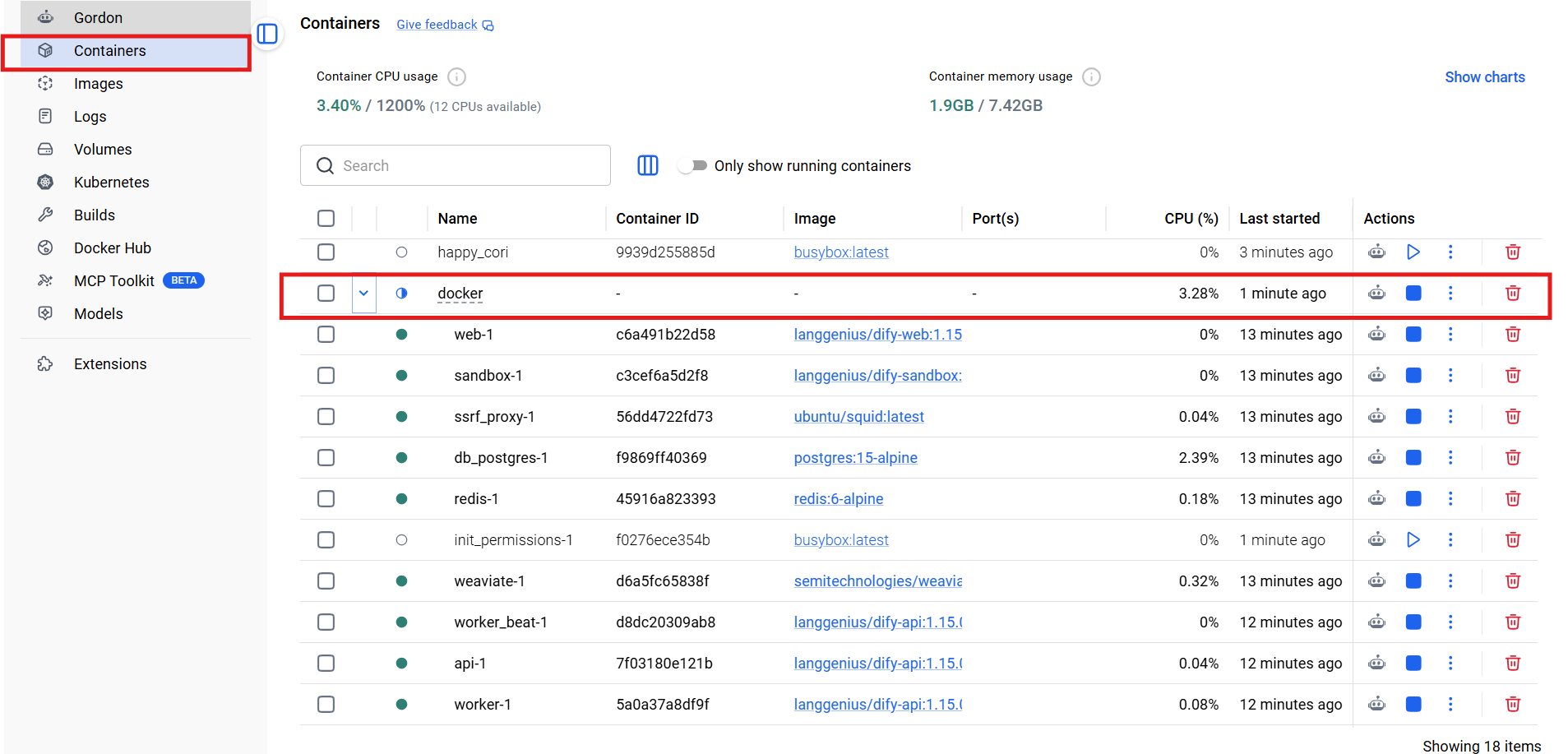Open Kubernetes page
1568x754 pixels.
[x=136, y=182]
